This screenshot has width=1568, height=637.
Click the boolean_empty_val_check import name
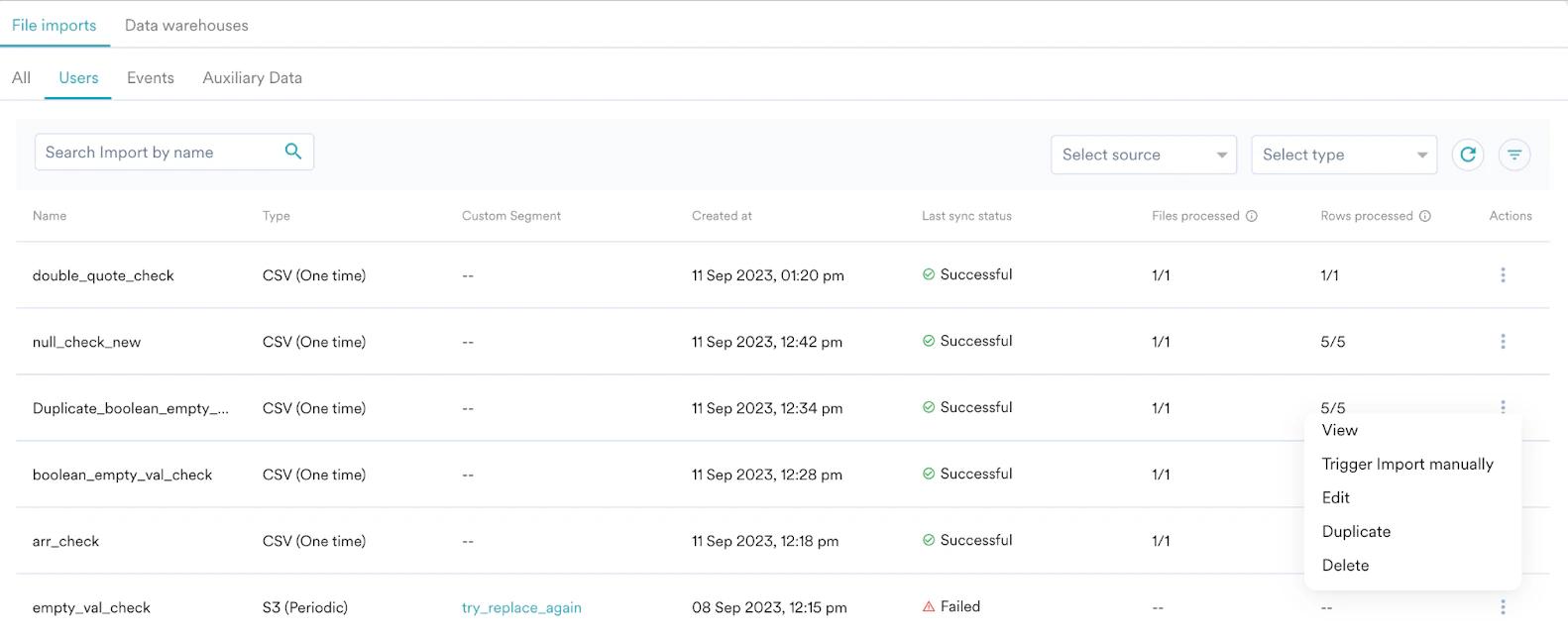(x=122, y=475)
